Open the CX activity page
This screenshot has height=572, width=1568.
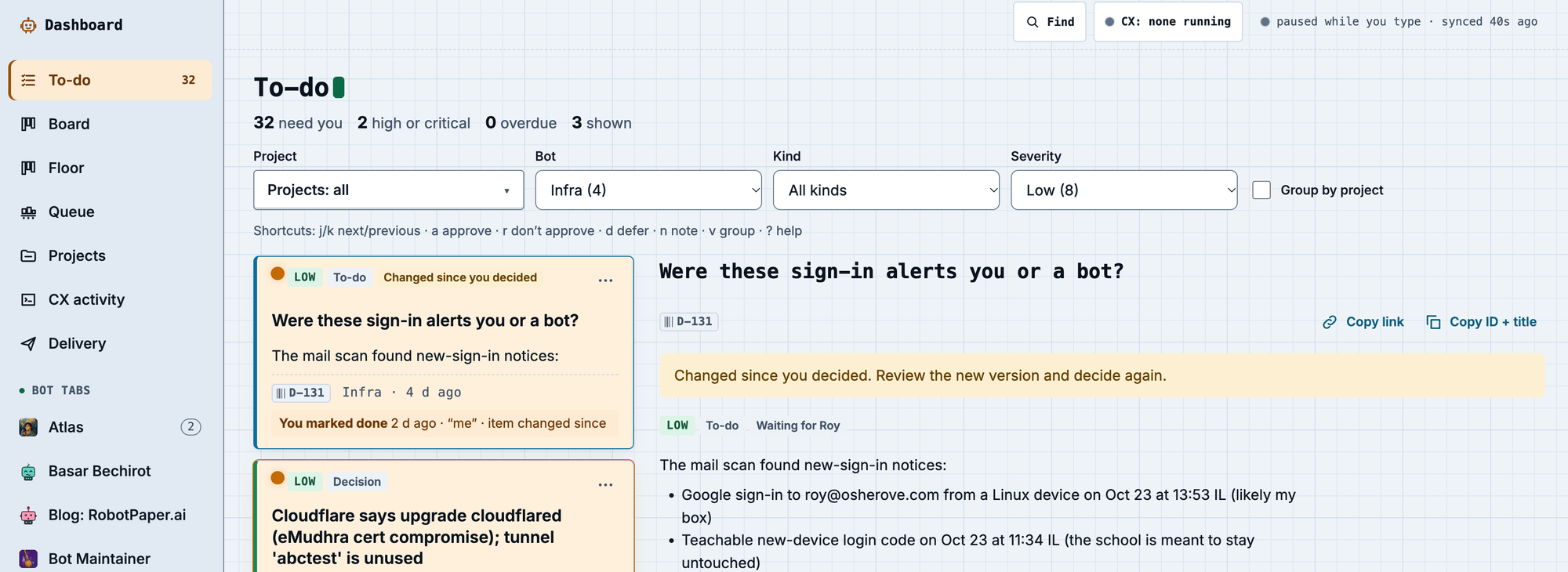(111, 299)
